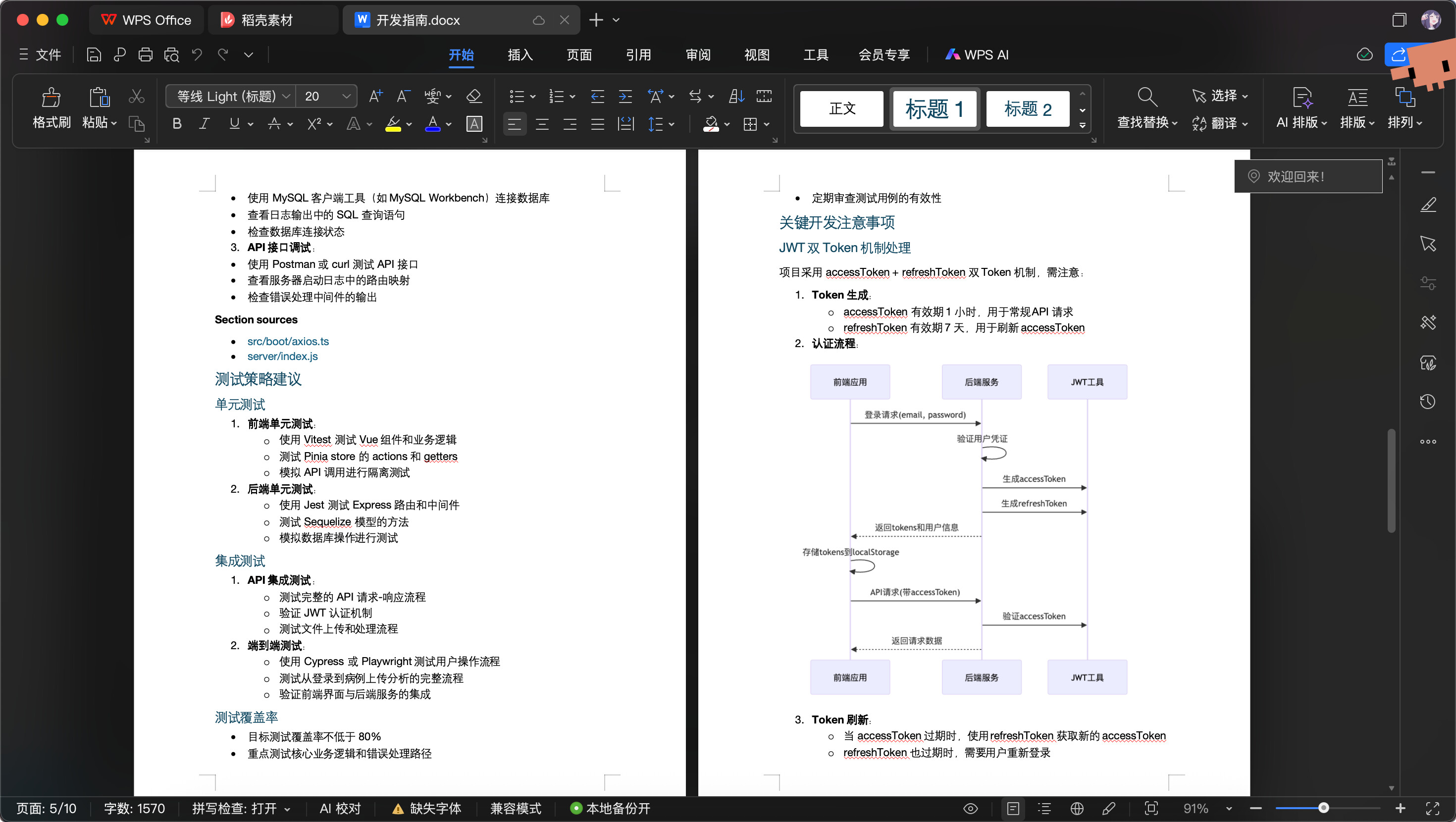Click the cloud sync status icon

pyautogui.click(x=1364, y=55)
